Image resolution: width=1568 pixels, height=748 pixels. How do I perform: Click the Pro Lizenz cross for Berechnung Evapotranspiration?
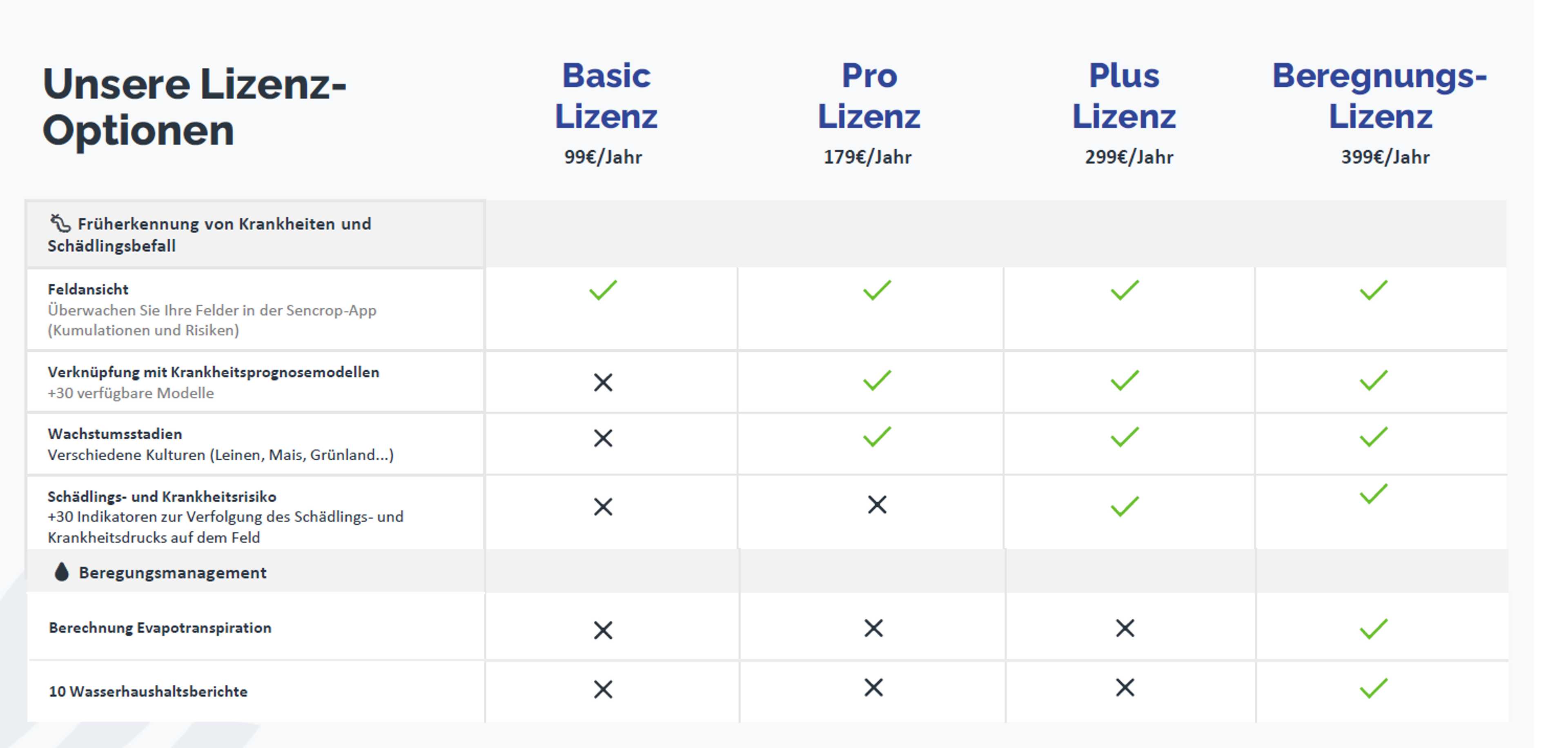point(873,628)
